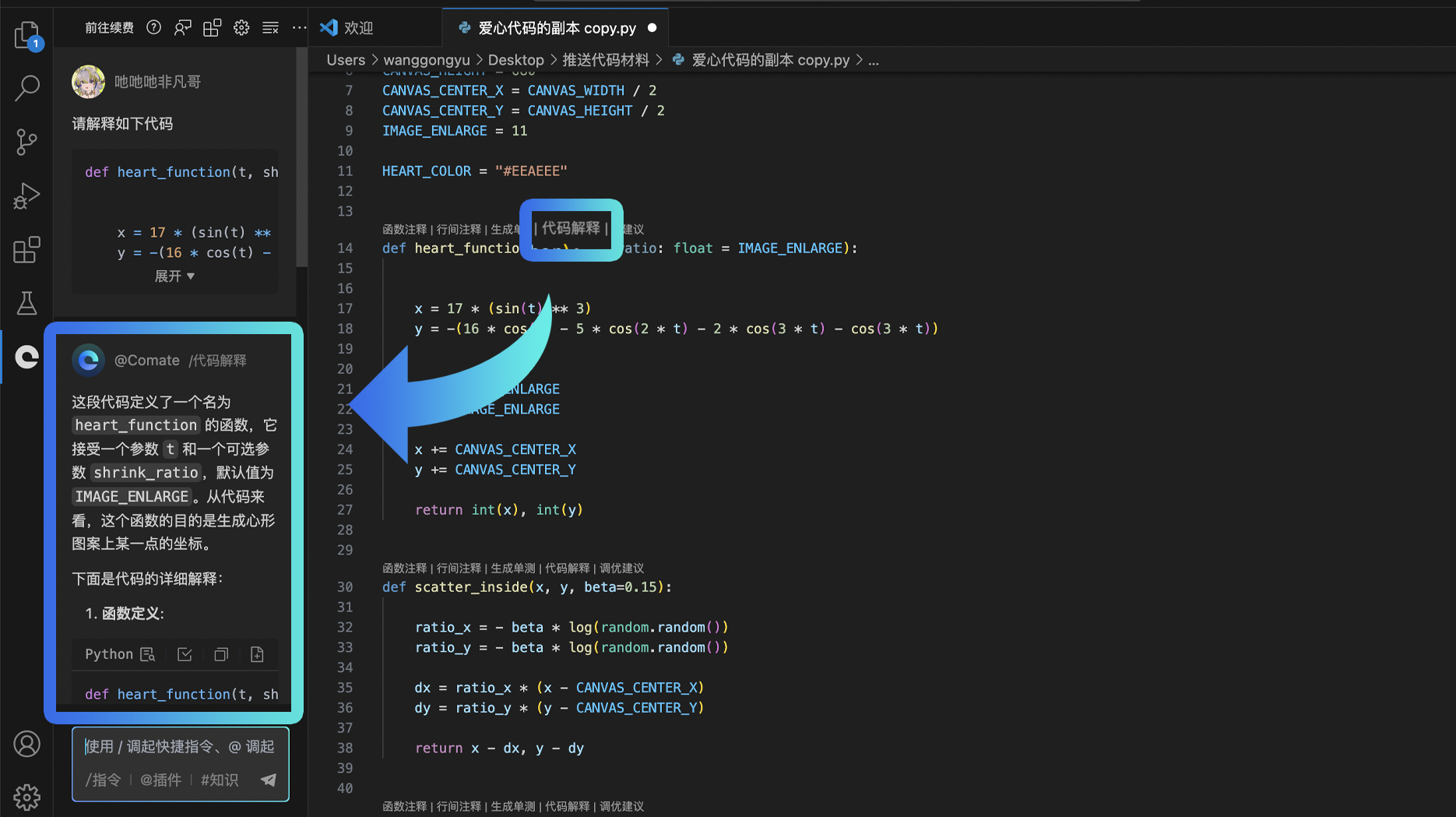Open the Extensions view
This screenshot has height=817, width=1456.
[x=27, y=249]
